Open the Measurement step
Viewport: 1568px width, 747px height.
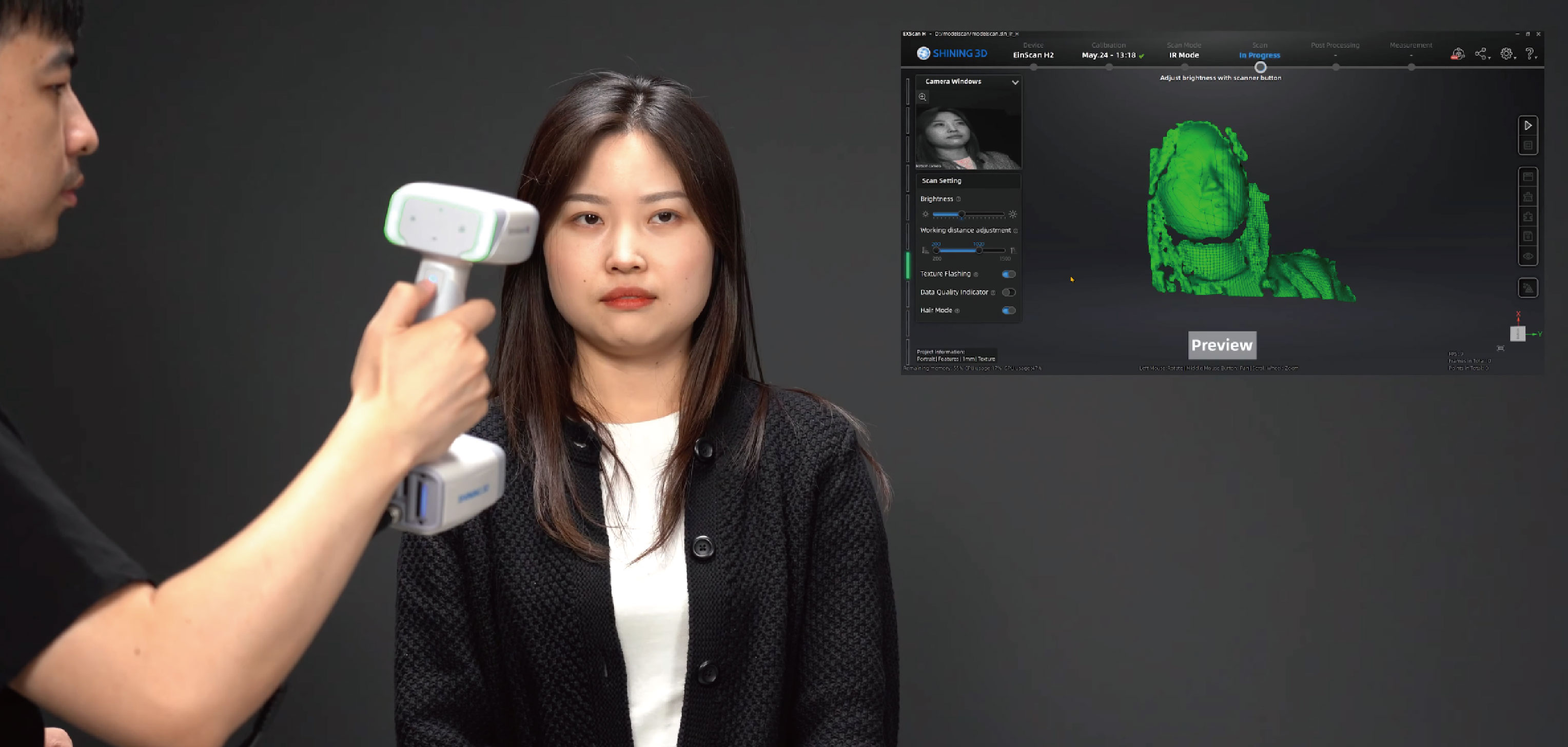(1411, 50)
